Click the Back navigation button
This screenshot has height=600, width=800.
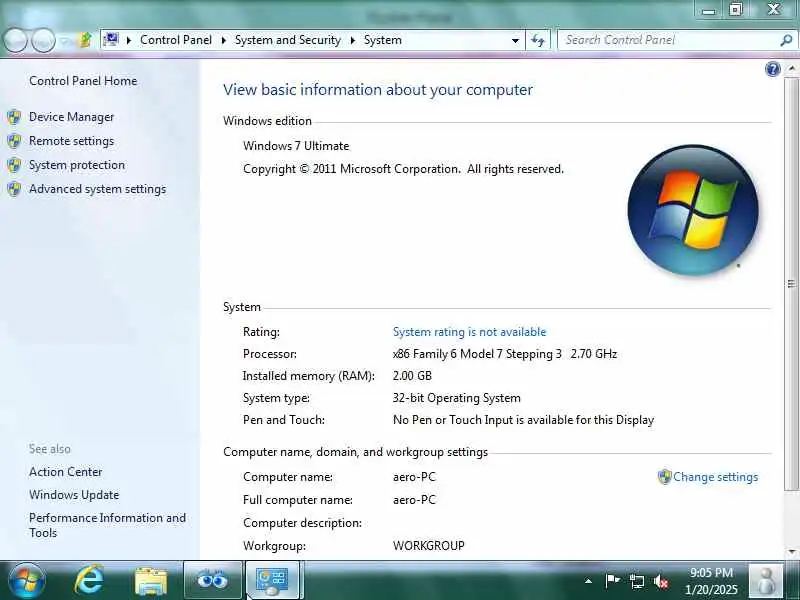[15, 40]
